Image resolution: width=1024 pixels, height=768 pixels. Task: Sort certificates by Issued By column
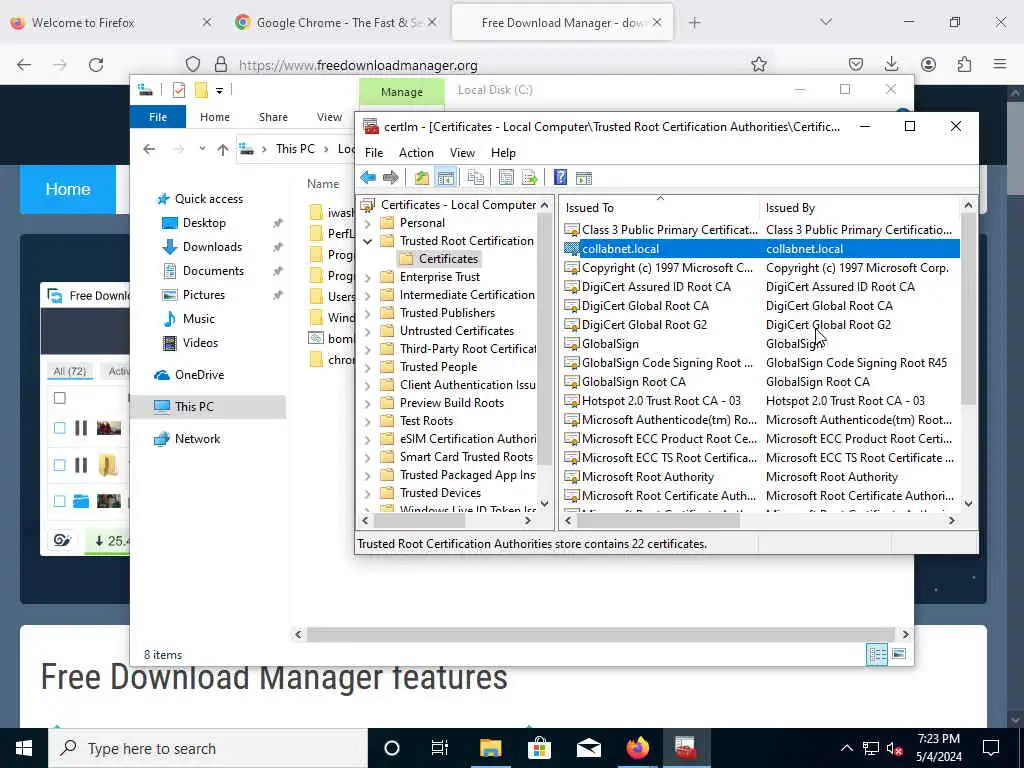coord(859,208)
